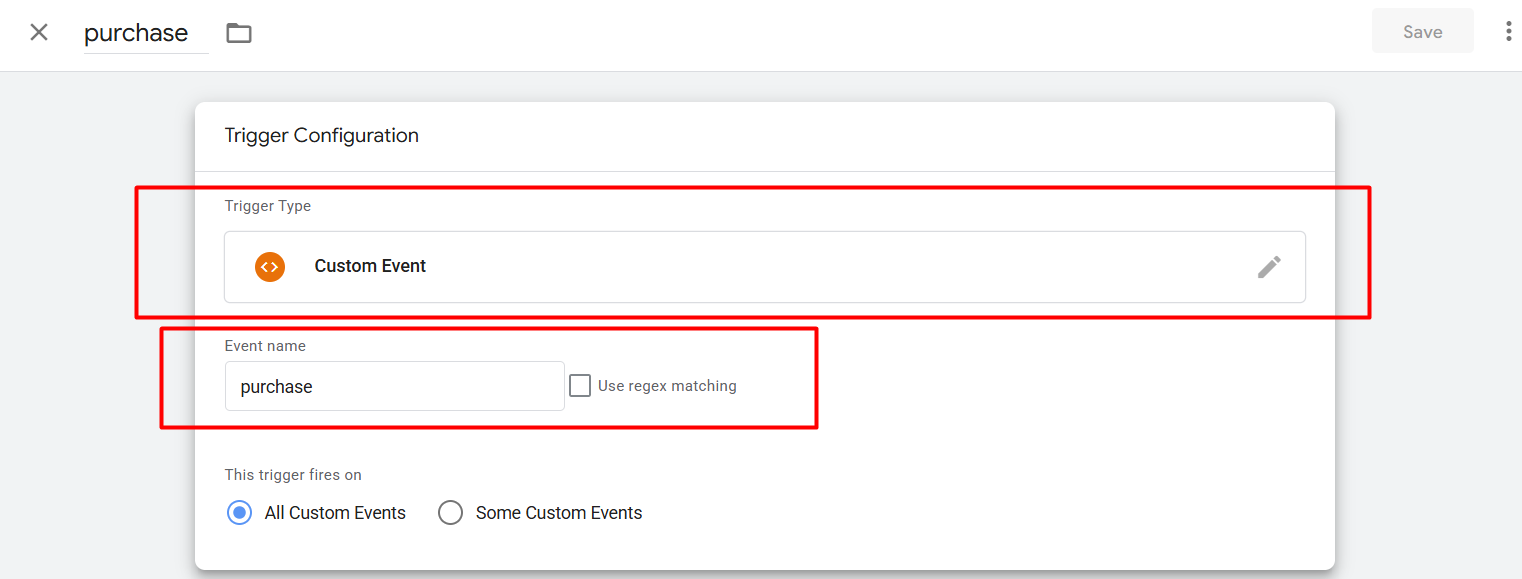The height and width of the screenshot is (579, 1522).
Task: Click the "Custom Event" trigger type text
Action: click(x=370, y=266)
